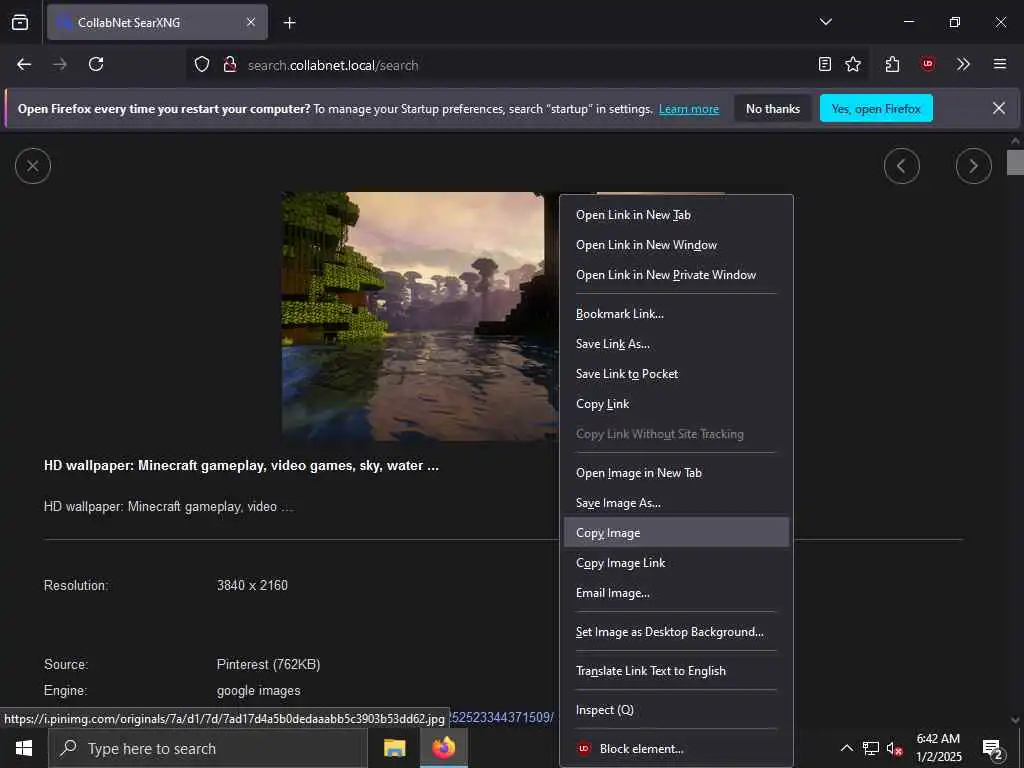Follow the Learn more link
Screen dimensions: 1024x768
688,109
